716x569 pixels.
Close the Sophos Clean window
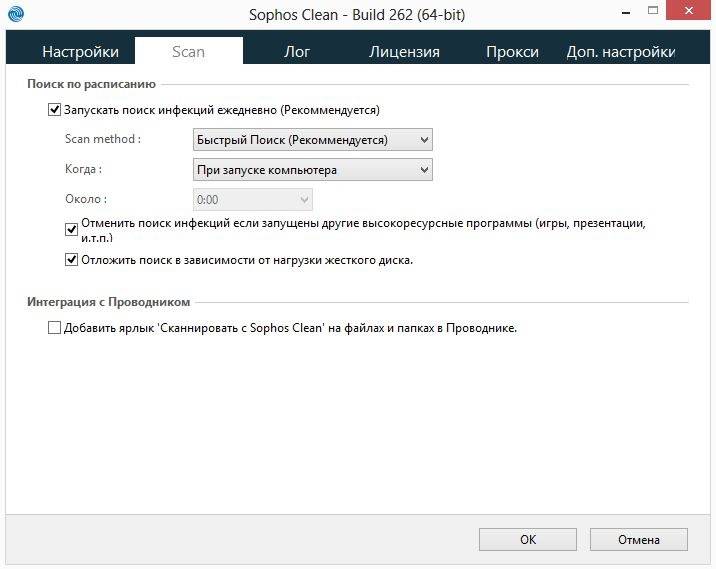[689, 10]
